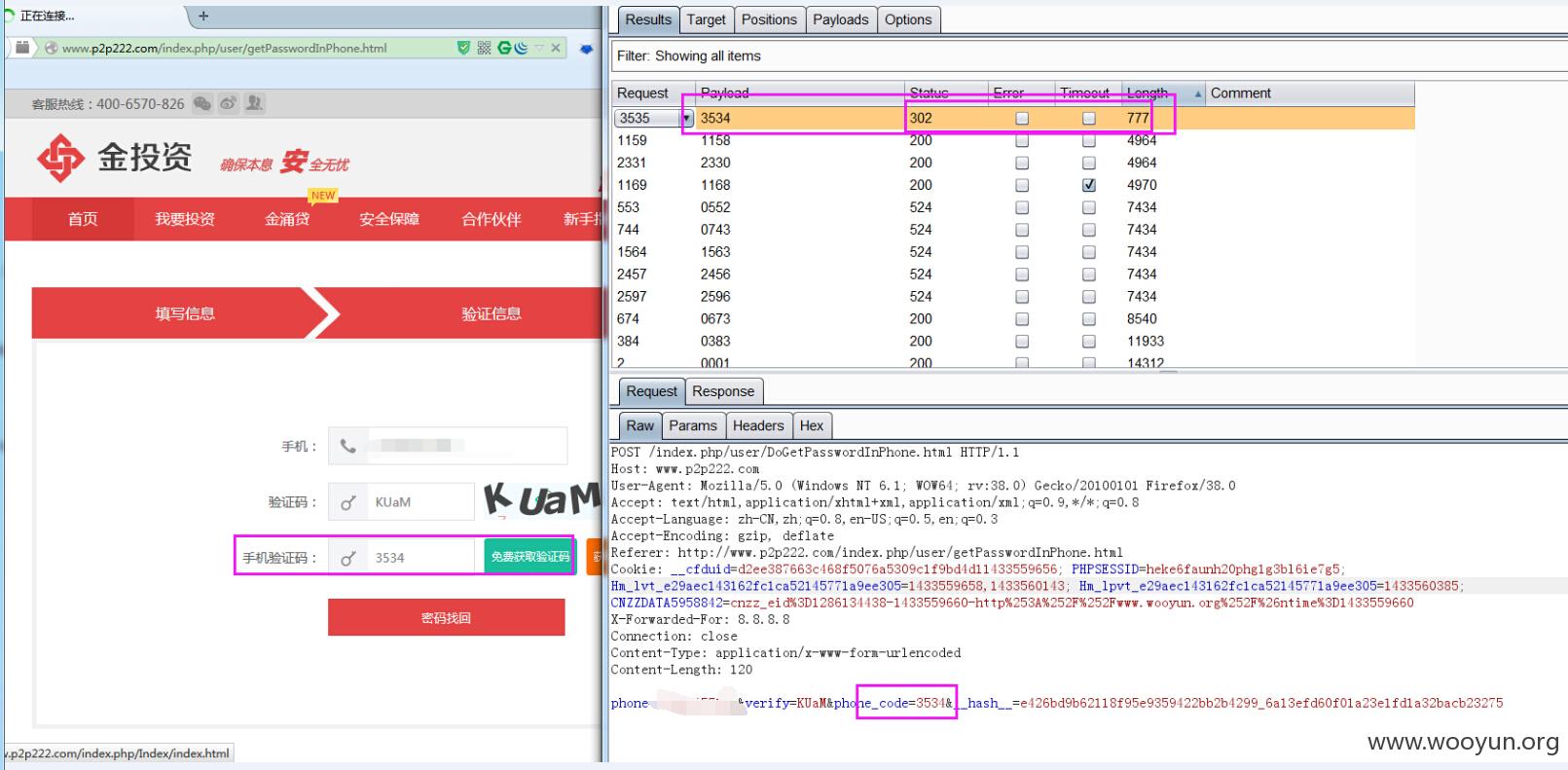This screenshot has height=770, width=1568.
Task: Open the QQ group icon beside hotline
Action: click(x=254, y=103)
